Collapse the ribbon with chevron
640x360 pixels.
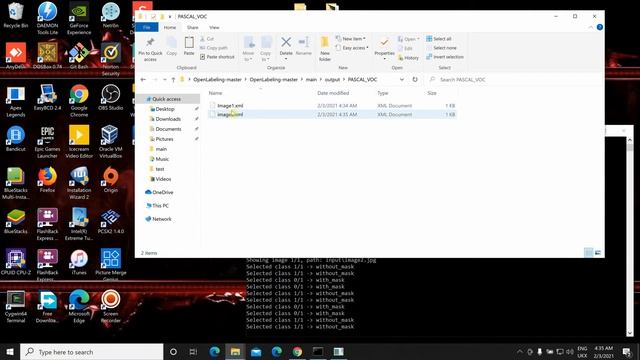(591, 27)
